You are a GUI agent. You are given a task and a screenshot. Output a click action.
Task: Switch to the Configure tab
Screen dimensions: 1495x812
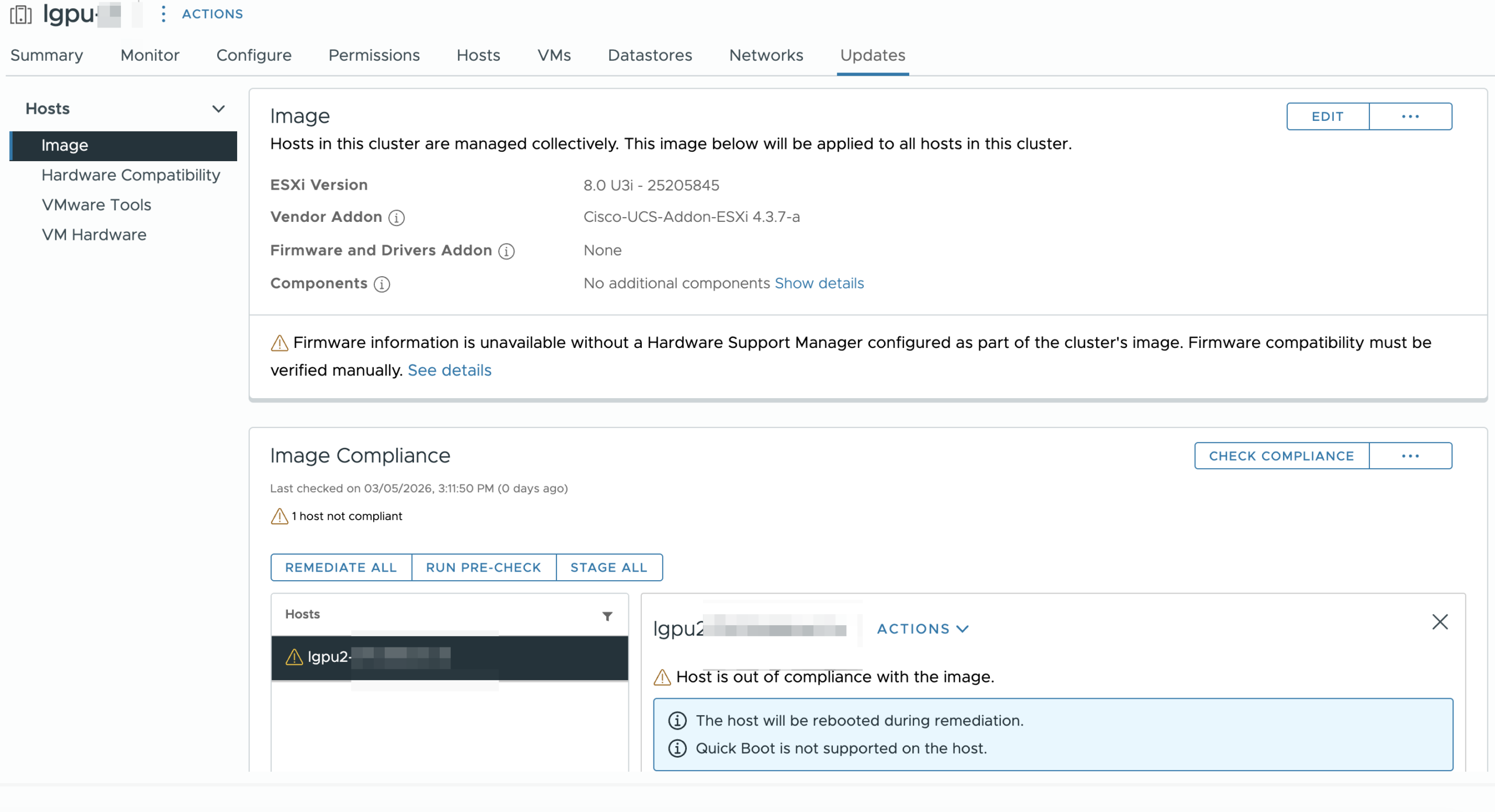coord(253,55)
